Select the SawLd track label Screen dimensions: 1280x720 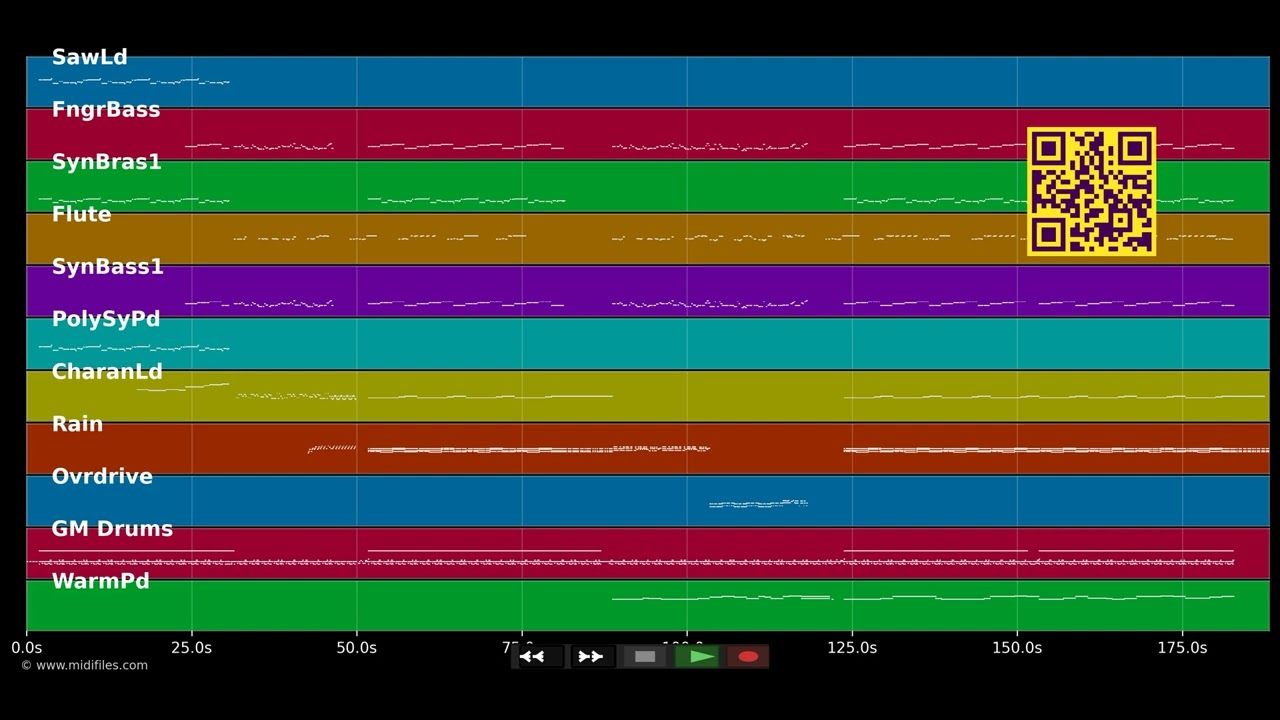[x=89, y=57]
